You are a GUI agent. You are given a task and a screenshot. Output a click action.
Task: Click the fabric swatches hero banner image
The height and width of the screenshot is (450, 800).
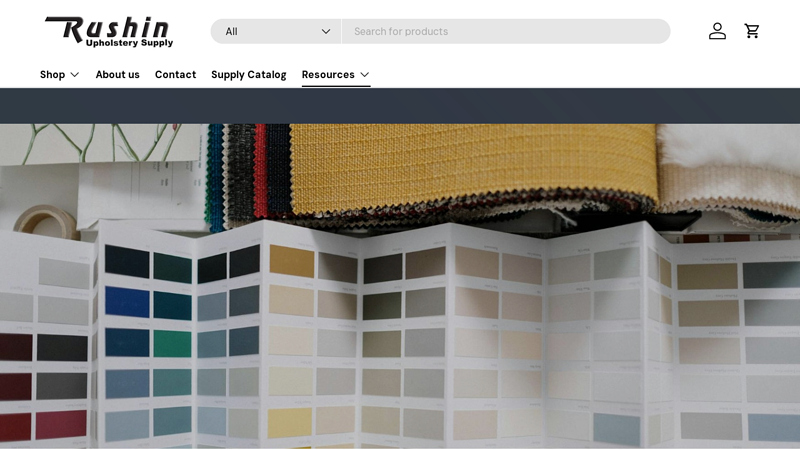[x=400, y=286]
